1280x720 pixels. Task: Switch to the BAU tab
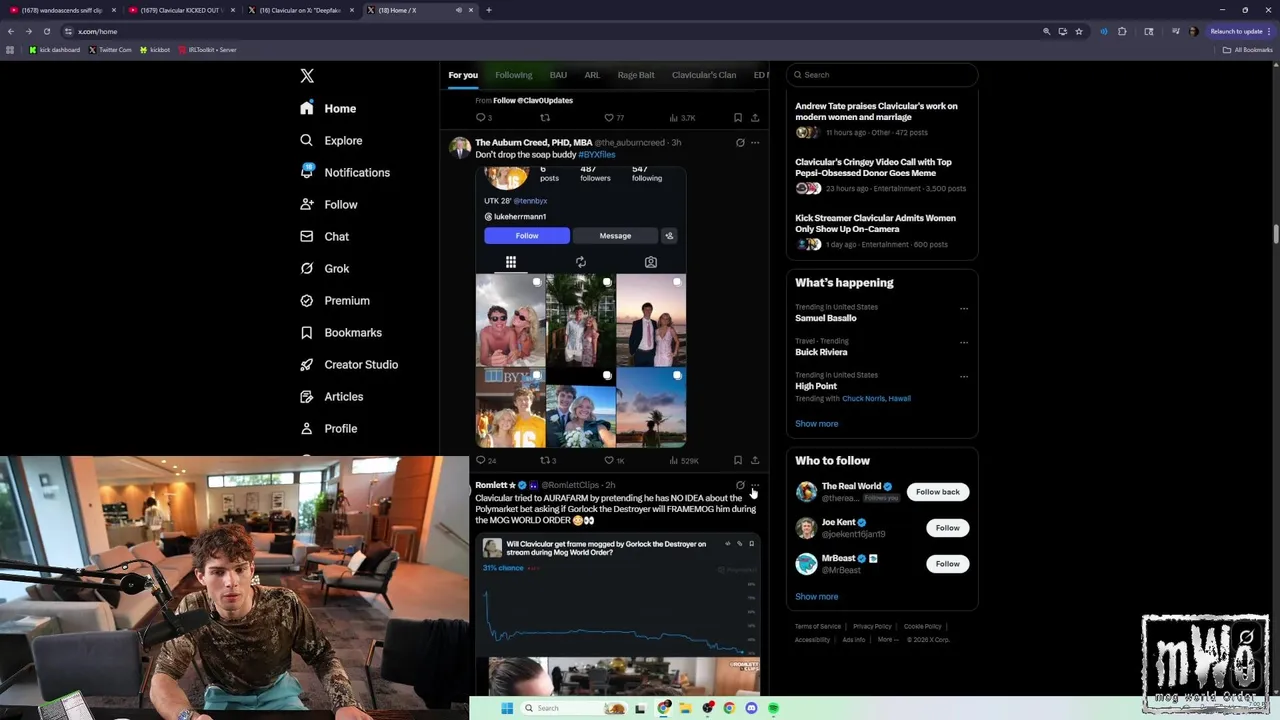tap(558, 75)
